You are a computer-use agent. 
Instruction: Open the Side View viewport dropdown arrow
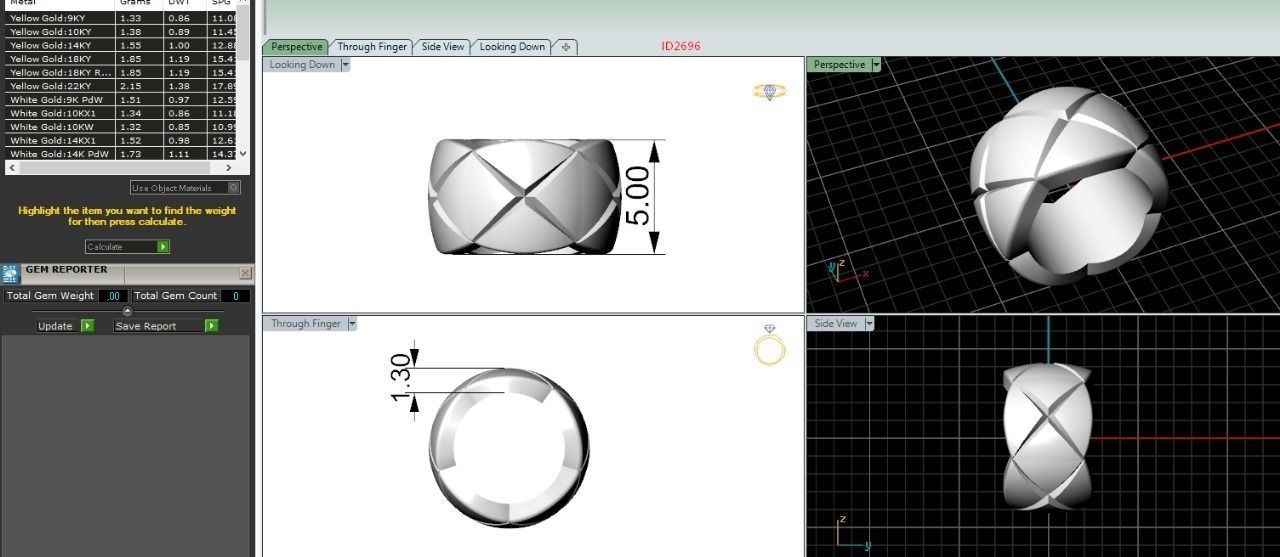(869, 324)
